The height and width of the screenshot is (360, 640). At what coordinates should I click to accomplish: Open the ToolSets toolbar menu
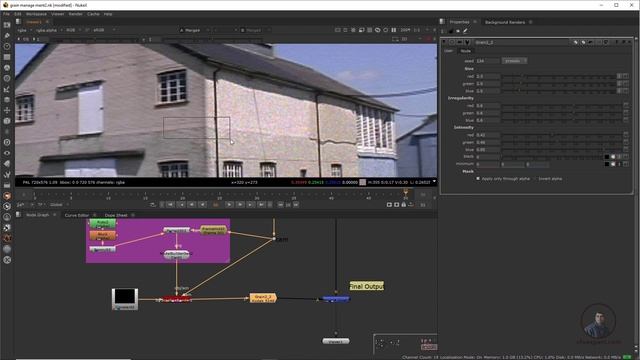(x=7, y=174)
